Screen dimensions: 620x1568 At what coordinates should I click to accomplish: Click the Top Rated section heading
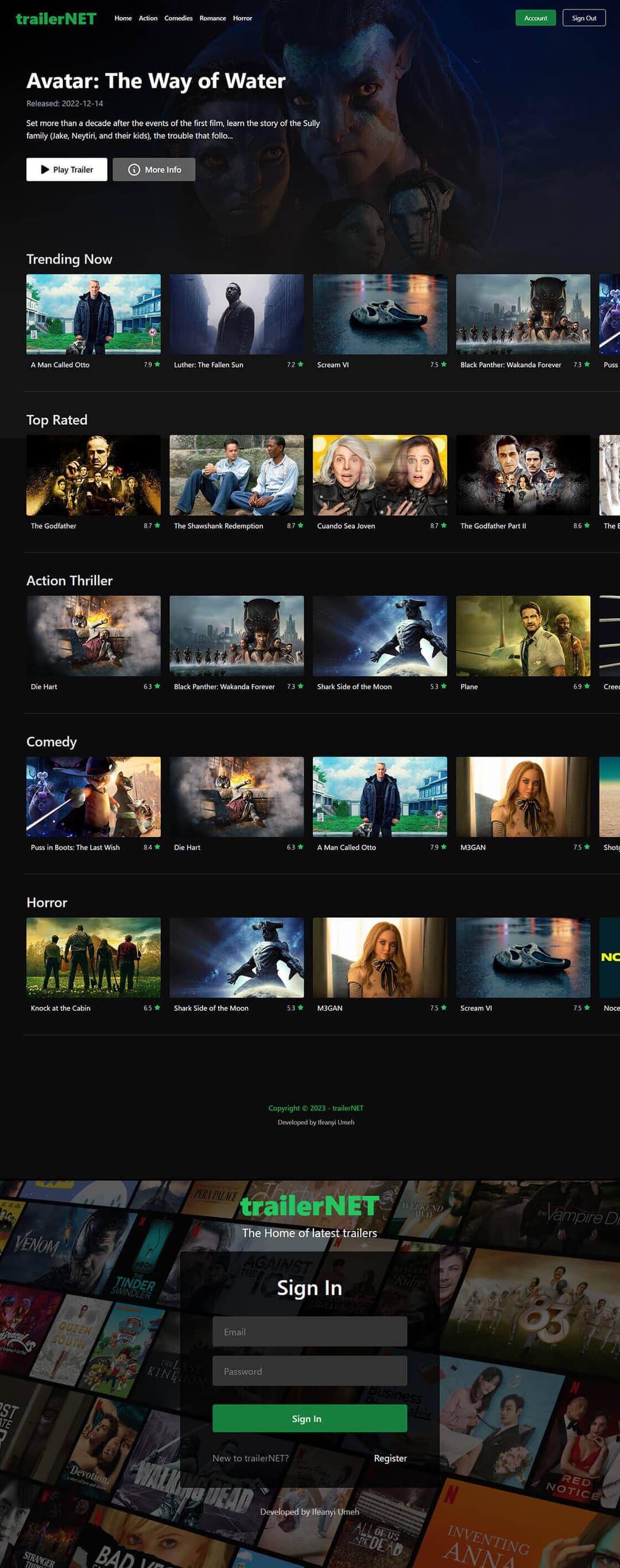coord(57,420)
